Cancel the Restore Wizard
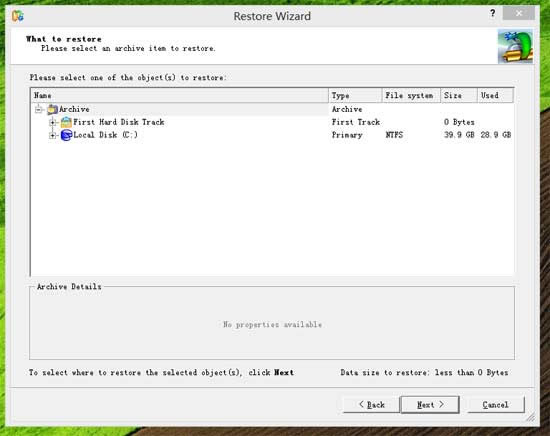Screen dimensions: 550x436 pyautogui.click(x=496, y=405)
